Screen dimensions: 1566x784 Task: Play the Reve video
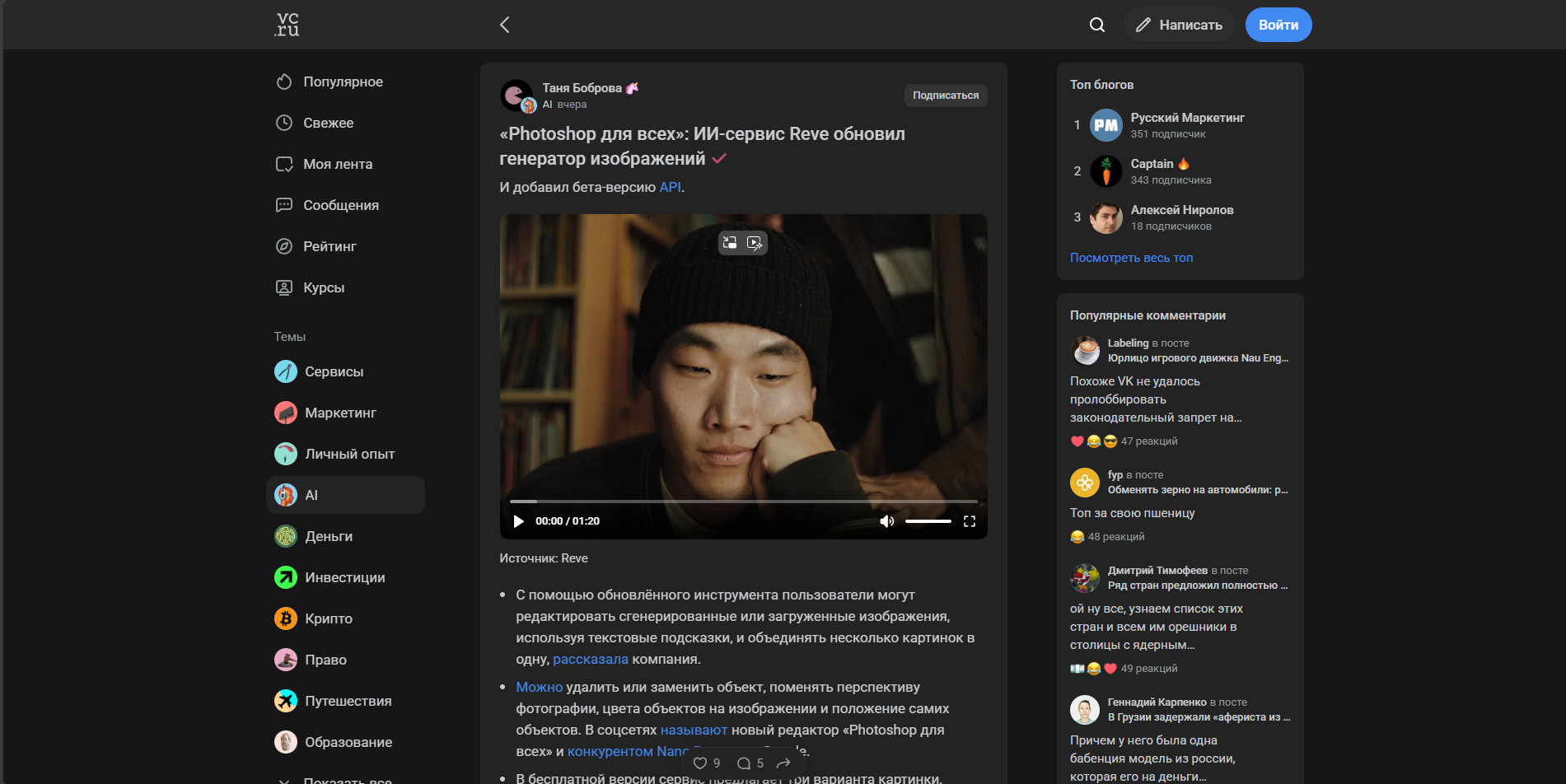coord(518,521)
